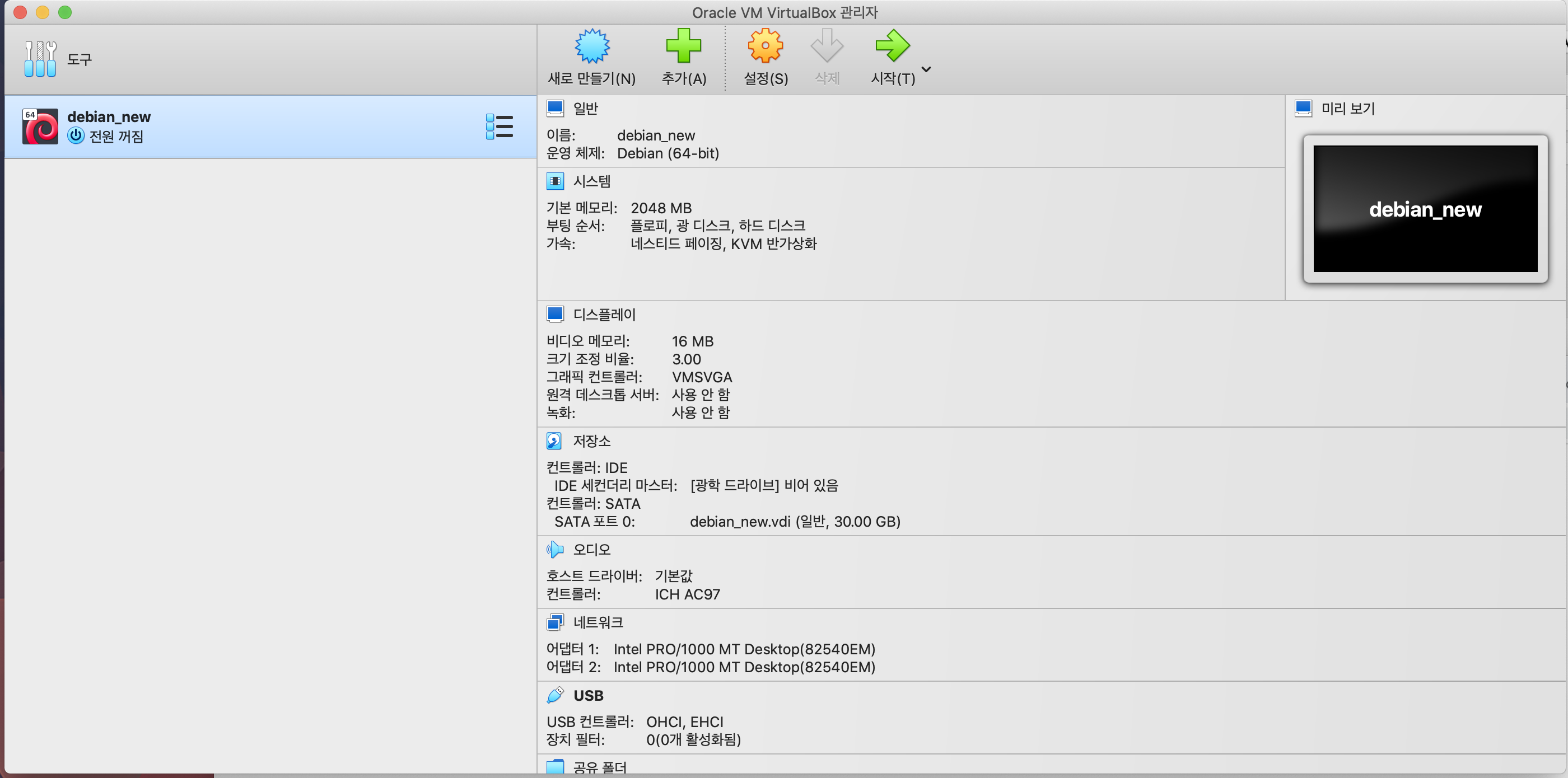Click the 64 badge on the VM icon

(x=30, y=114)
